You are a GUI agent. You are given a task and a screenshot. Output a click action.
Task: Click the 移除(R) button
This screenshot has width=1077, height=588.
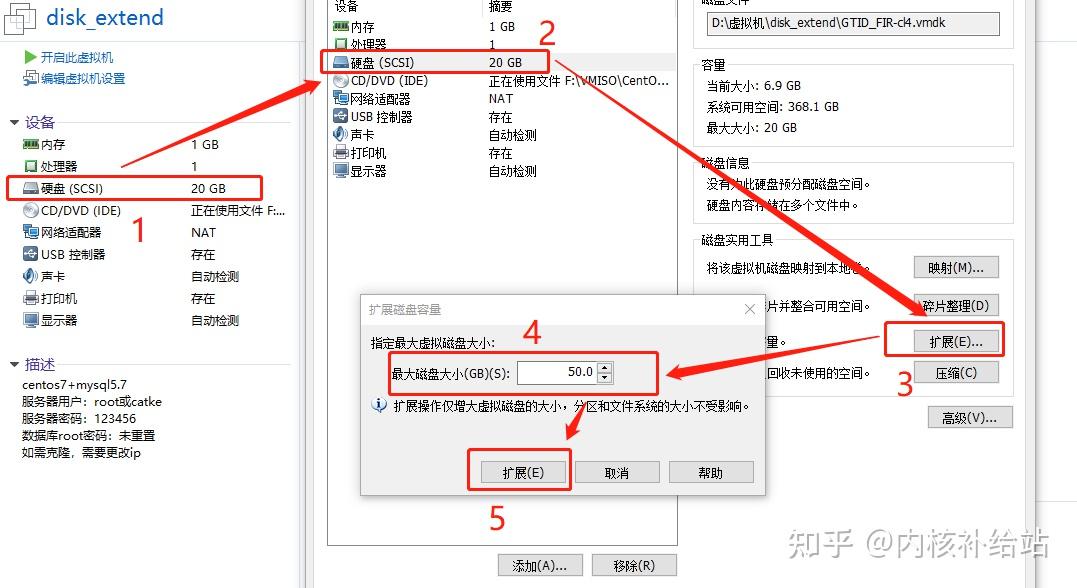coord(634,565)
